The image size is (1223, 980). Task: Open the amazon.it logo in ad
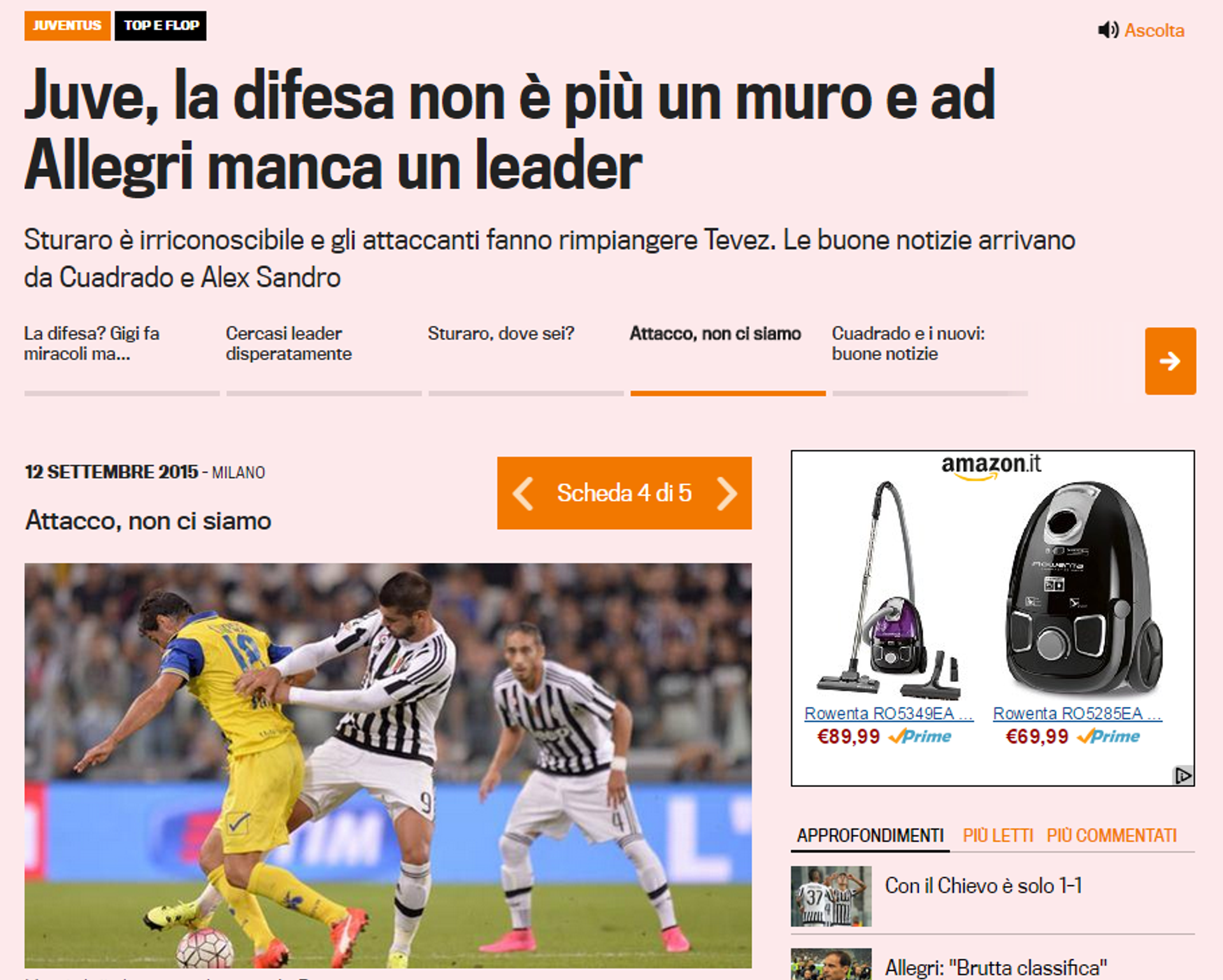point(991,465)
